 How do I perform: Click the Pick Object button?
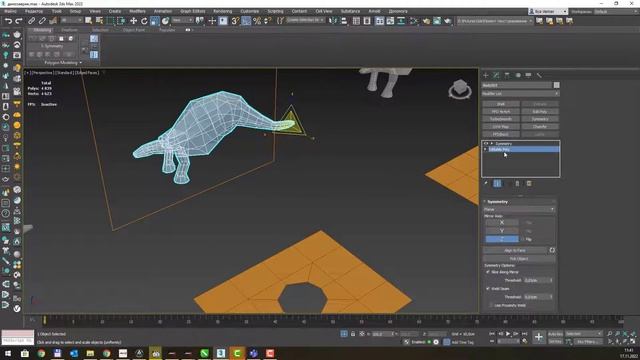pyautogui.click(x=519, y=258)
